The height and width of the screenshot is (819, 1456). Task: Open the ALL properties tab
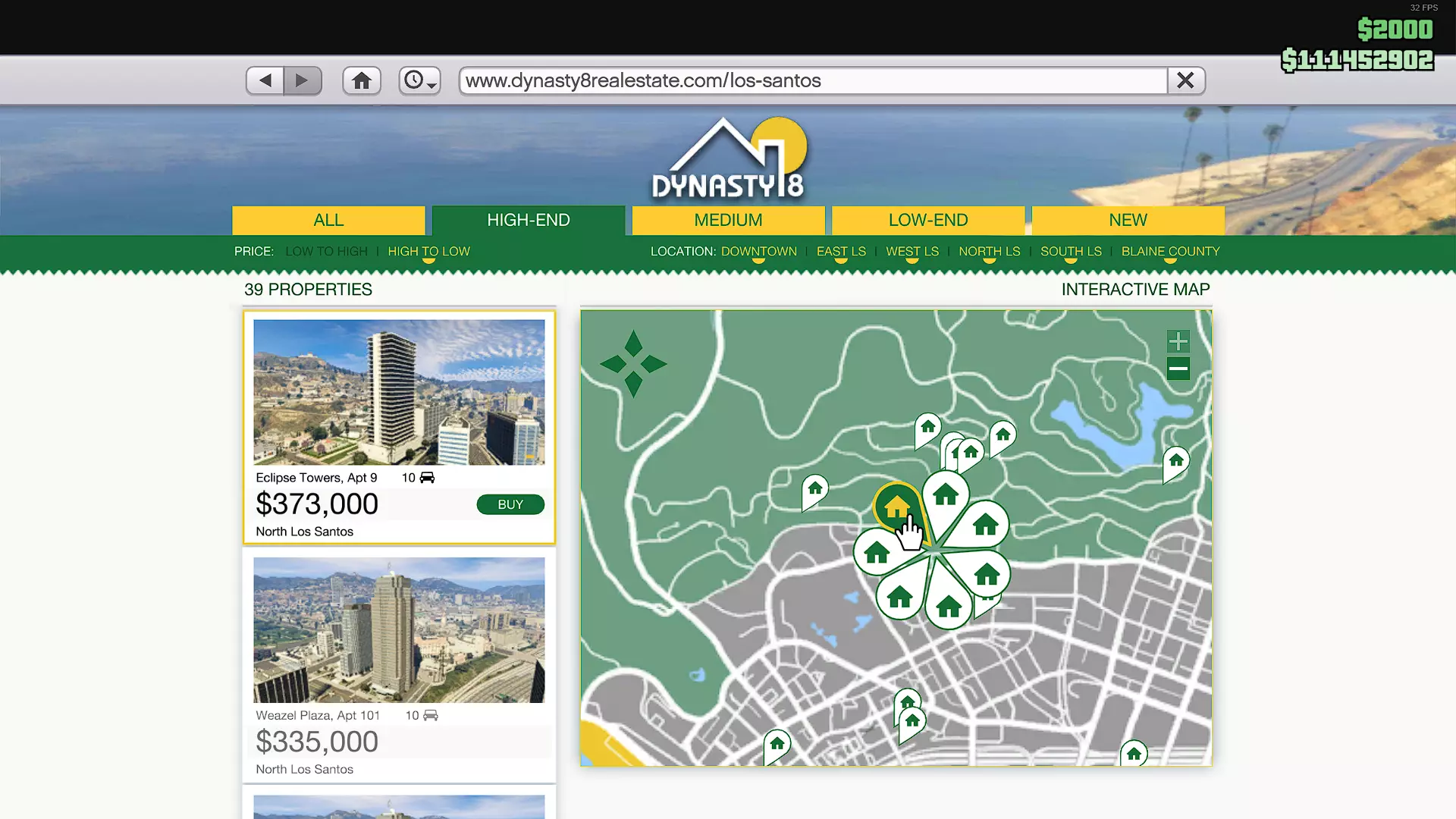(328, 220)
